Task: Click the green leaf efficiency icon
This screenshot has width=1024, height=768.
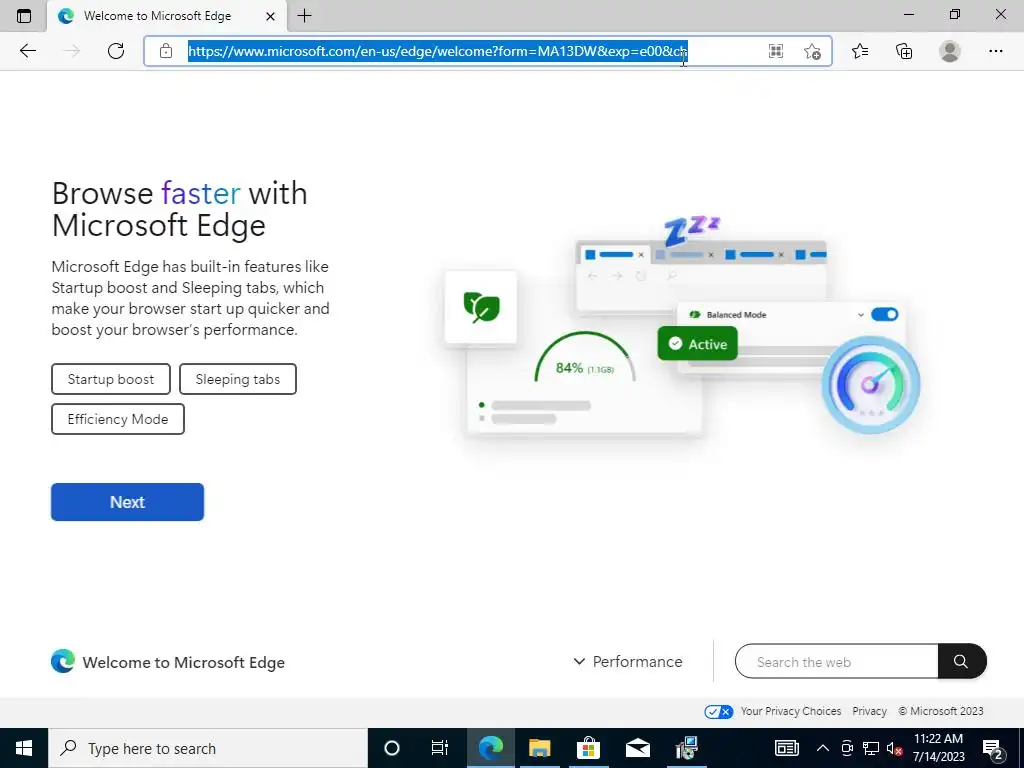Action: coord(481,307)
